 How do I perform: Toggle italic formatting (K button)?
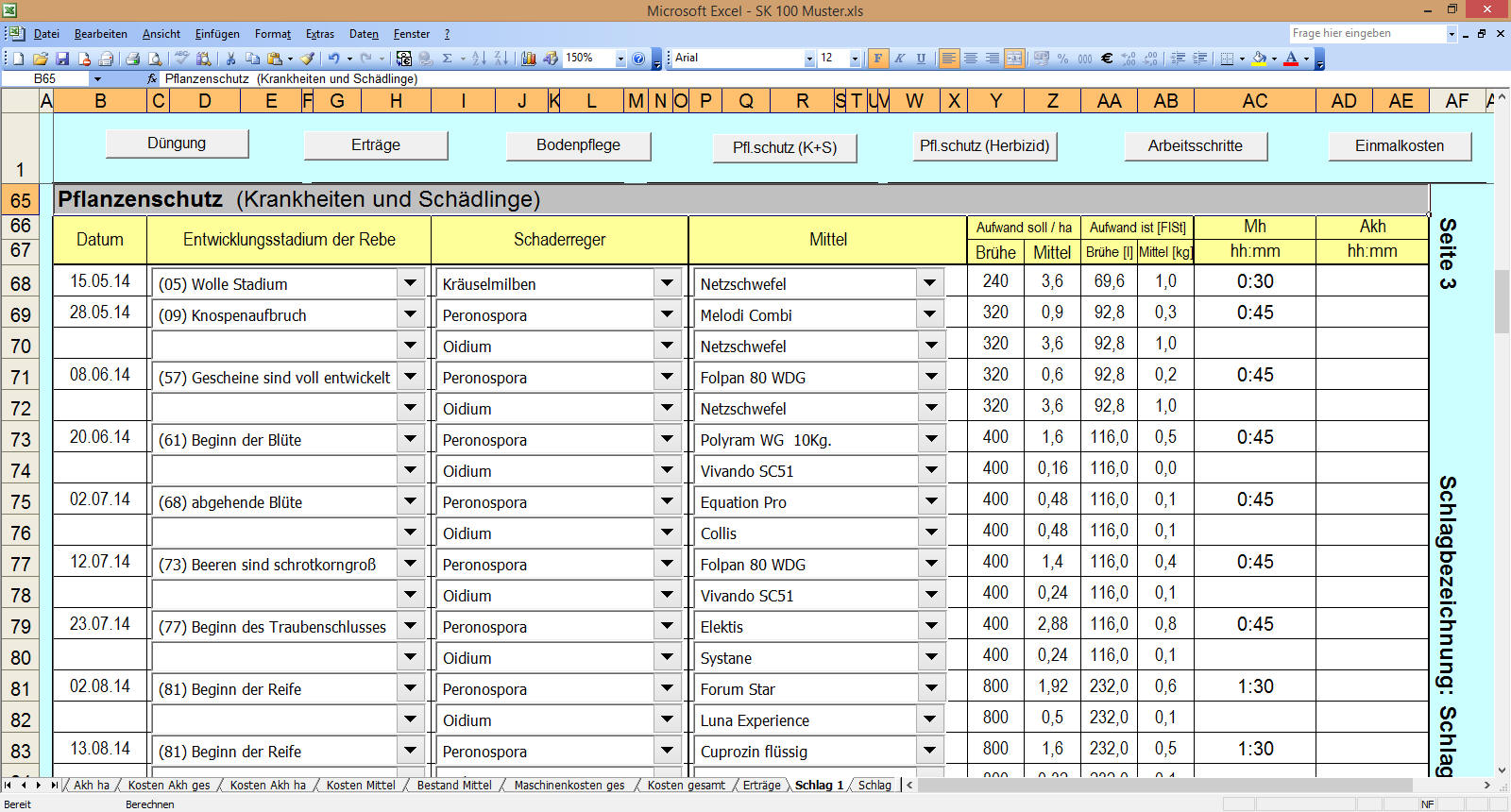[x=900, y=59]
